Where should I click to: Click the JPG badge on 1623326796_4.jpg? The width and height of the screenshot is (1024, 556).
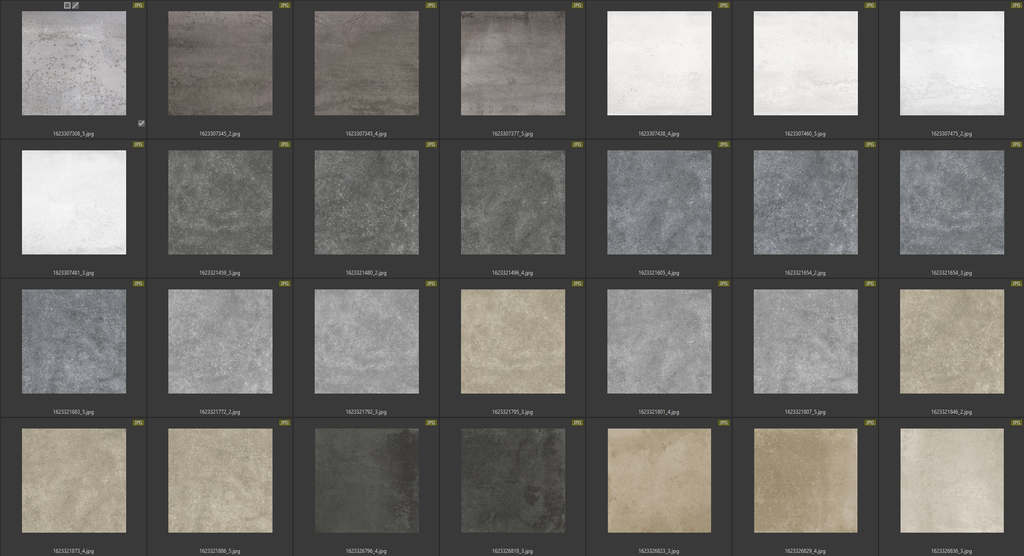point(430,422)
